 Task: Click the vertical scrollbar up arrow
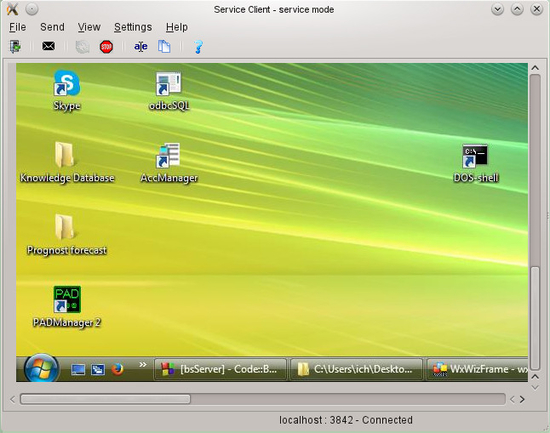point(535,68)
